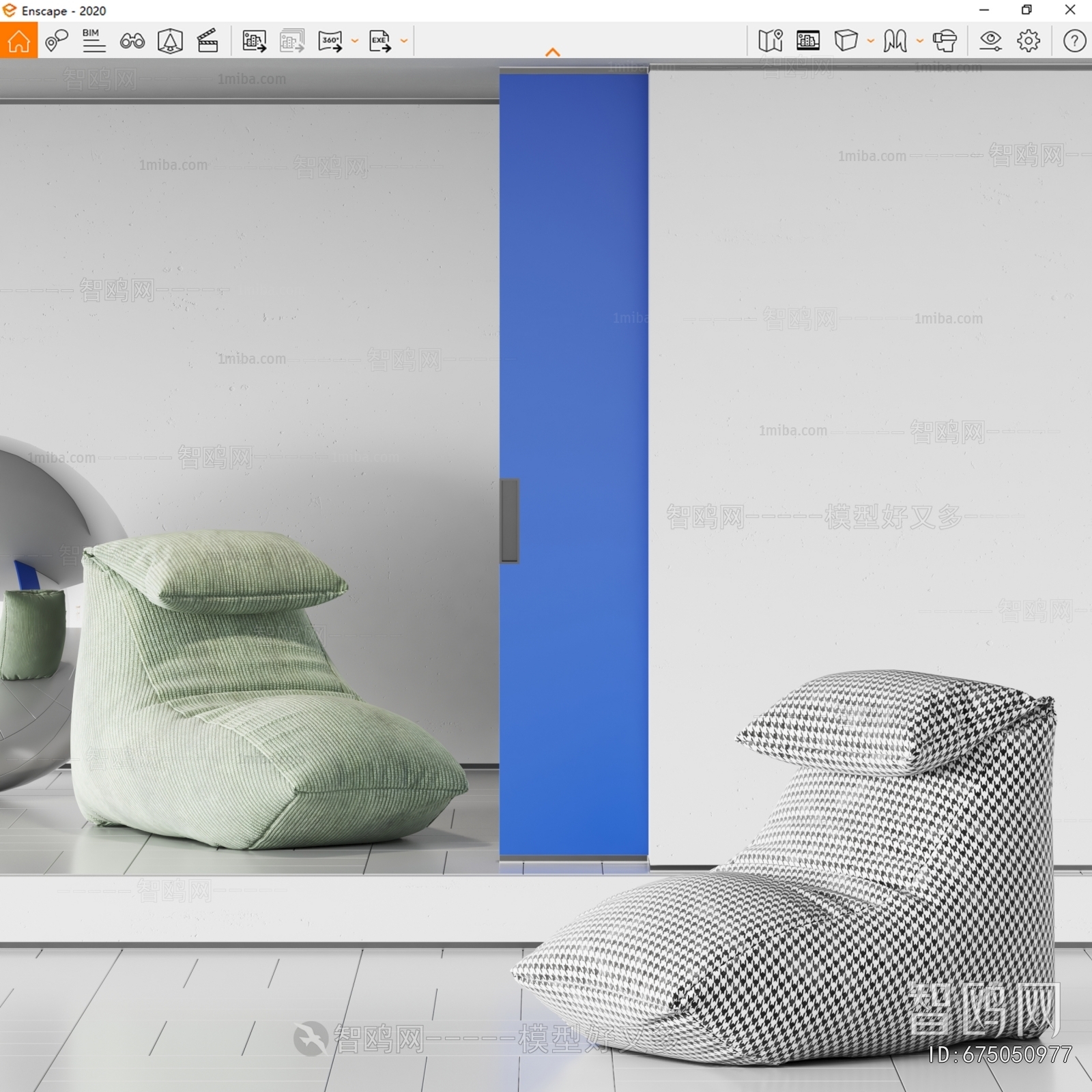Collapse the toolbar with orange chevron
The width and height of the screenshot is (1092, 1092).
pos(553,53)
